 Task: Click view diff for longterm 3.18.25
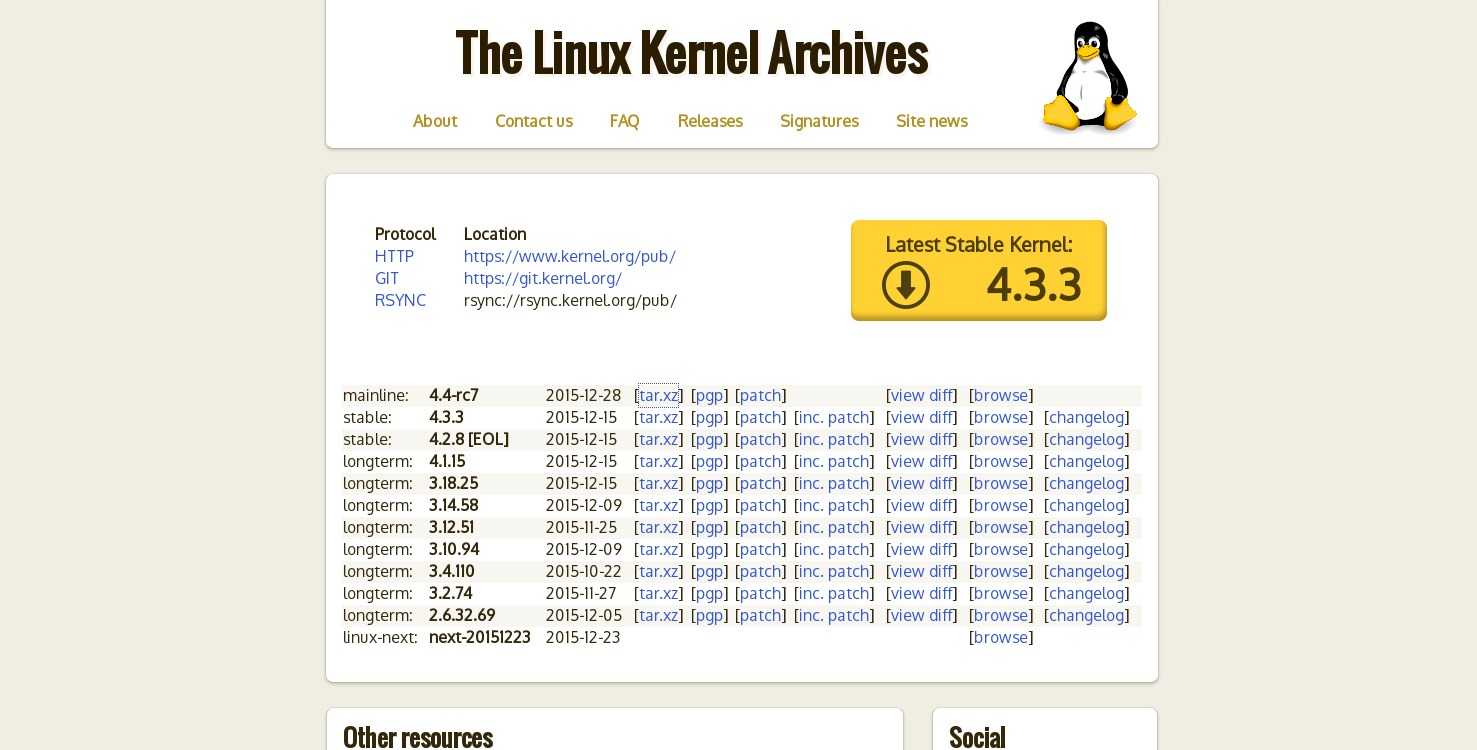click(x=921, y=483)
